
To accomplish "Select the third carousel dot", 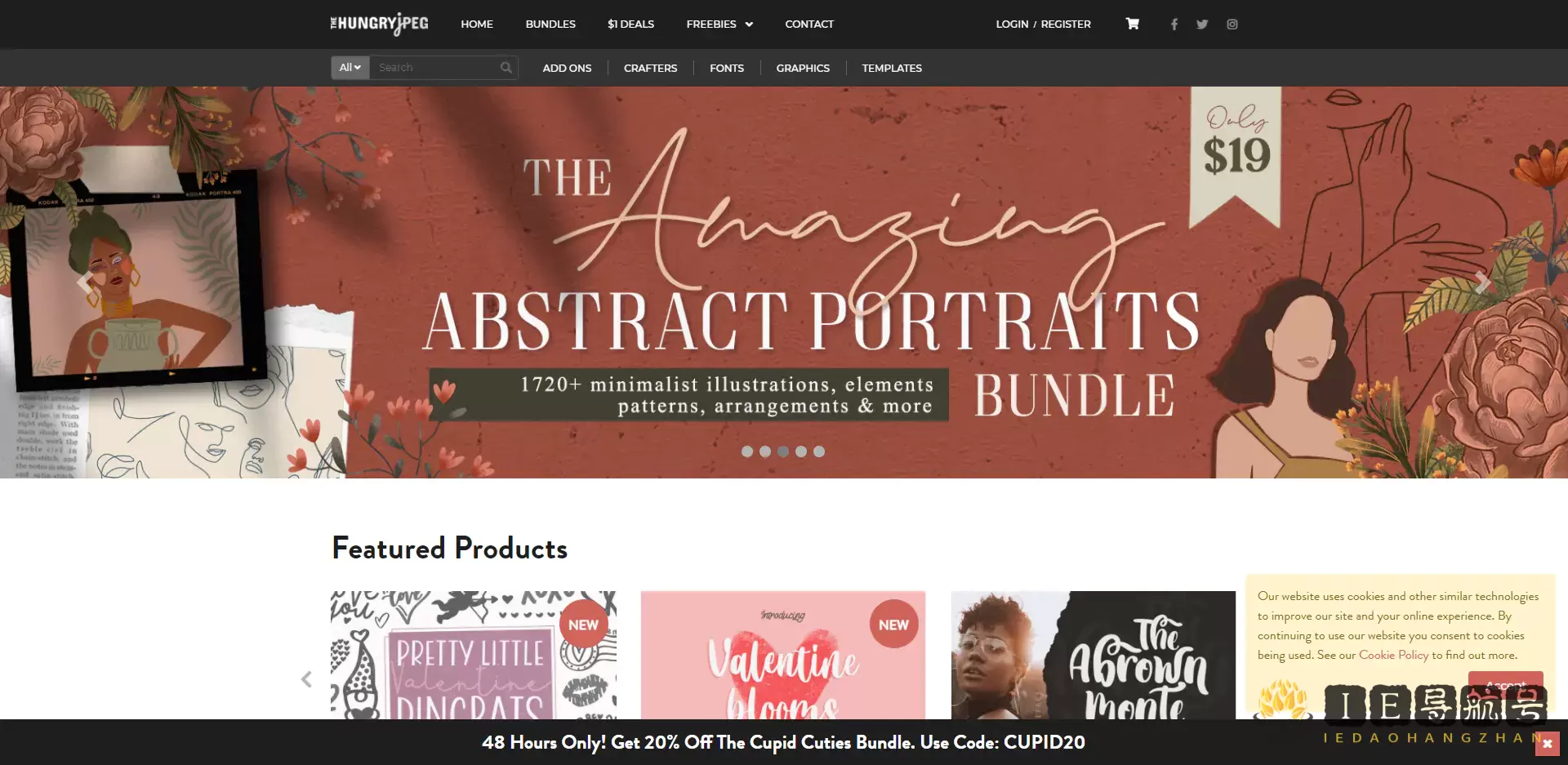I will [x=783, y=451].
